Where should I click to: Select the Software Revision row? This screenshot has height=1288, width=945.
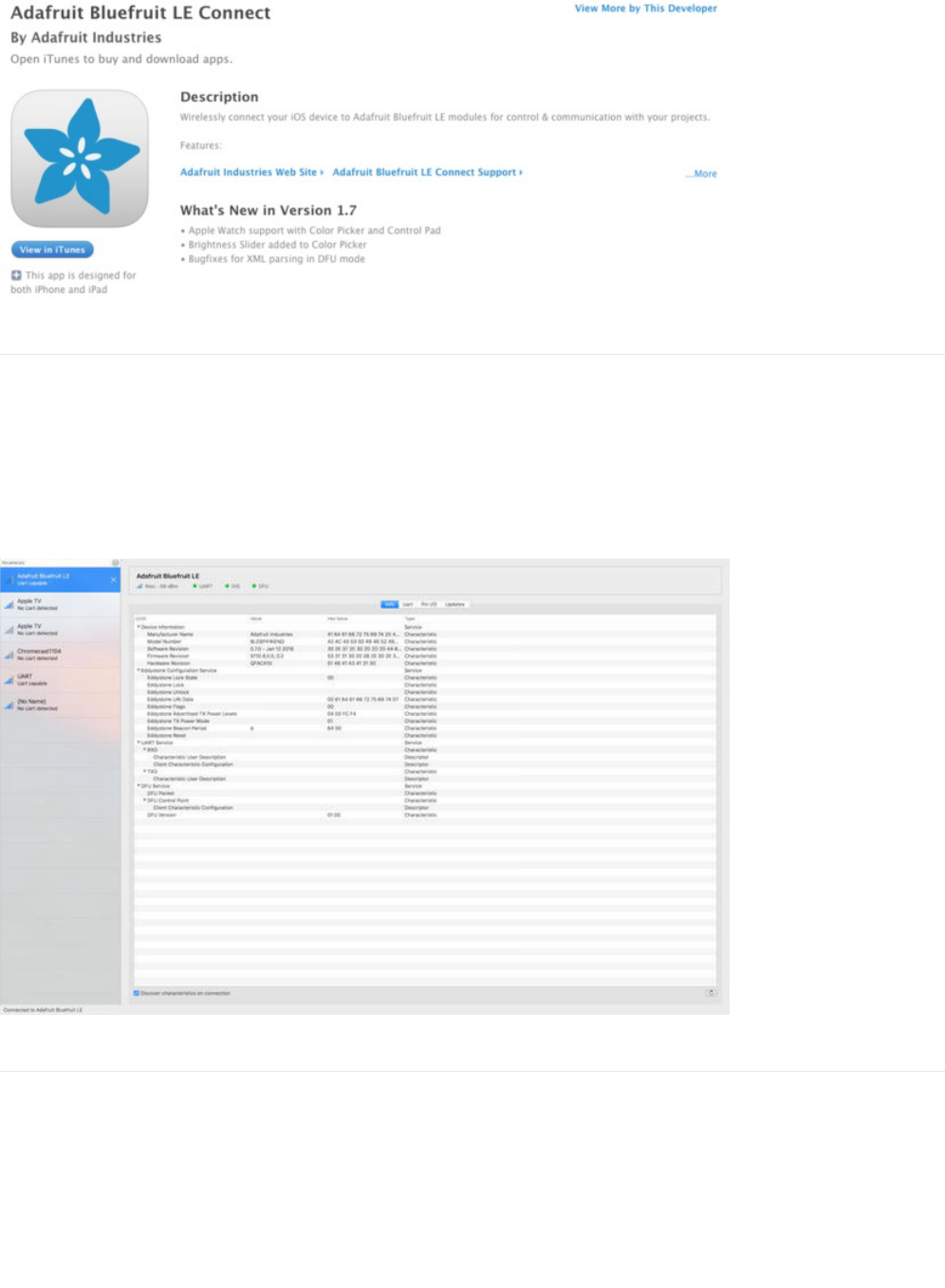(425, 649)
